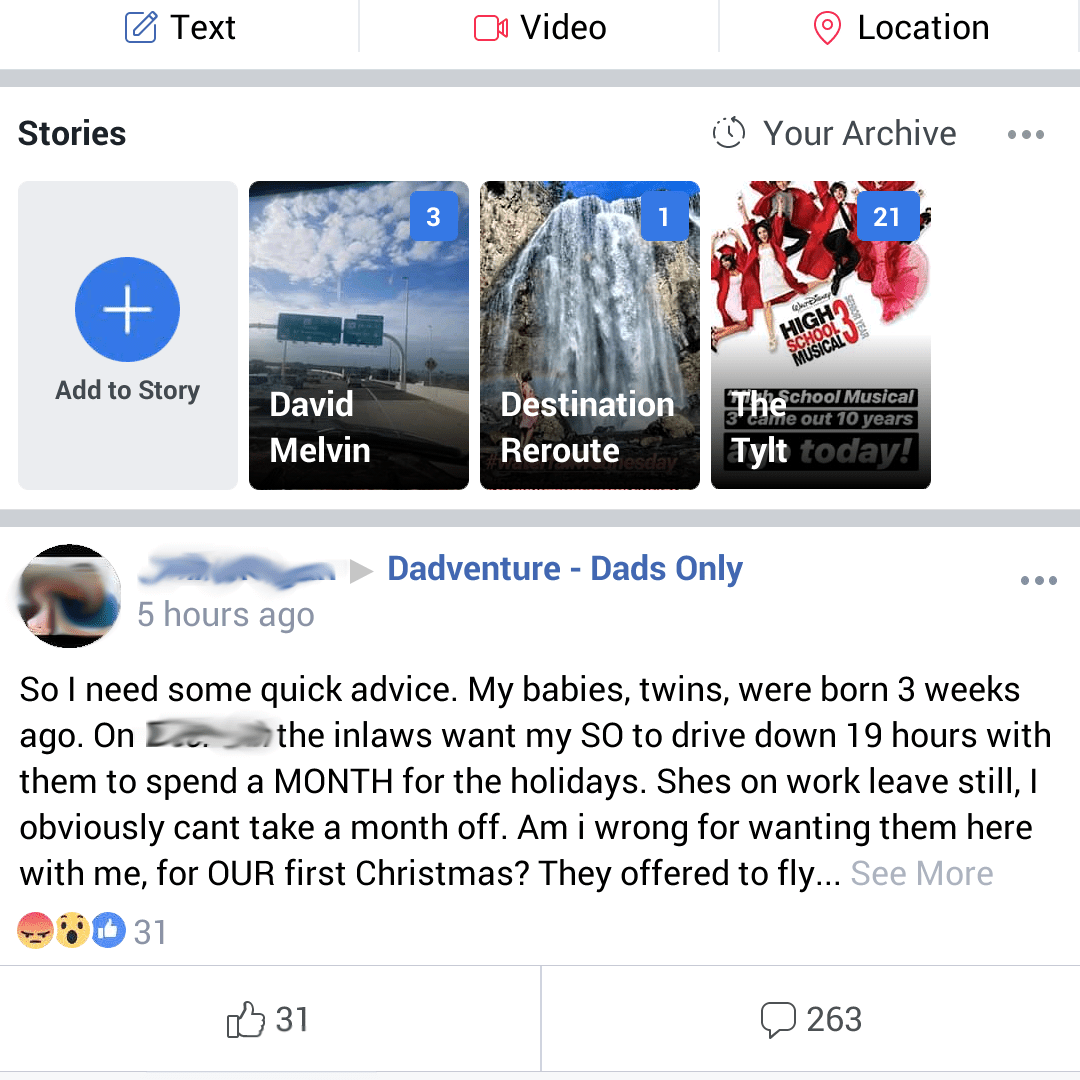Screen dimensions: 1080x1080
Task: Open Stories three-dot options menu
Action: coord(1026,134)
